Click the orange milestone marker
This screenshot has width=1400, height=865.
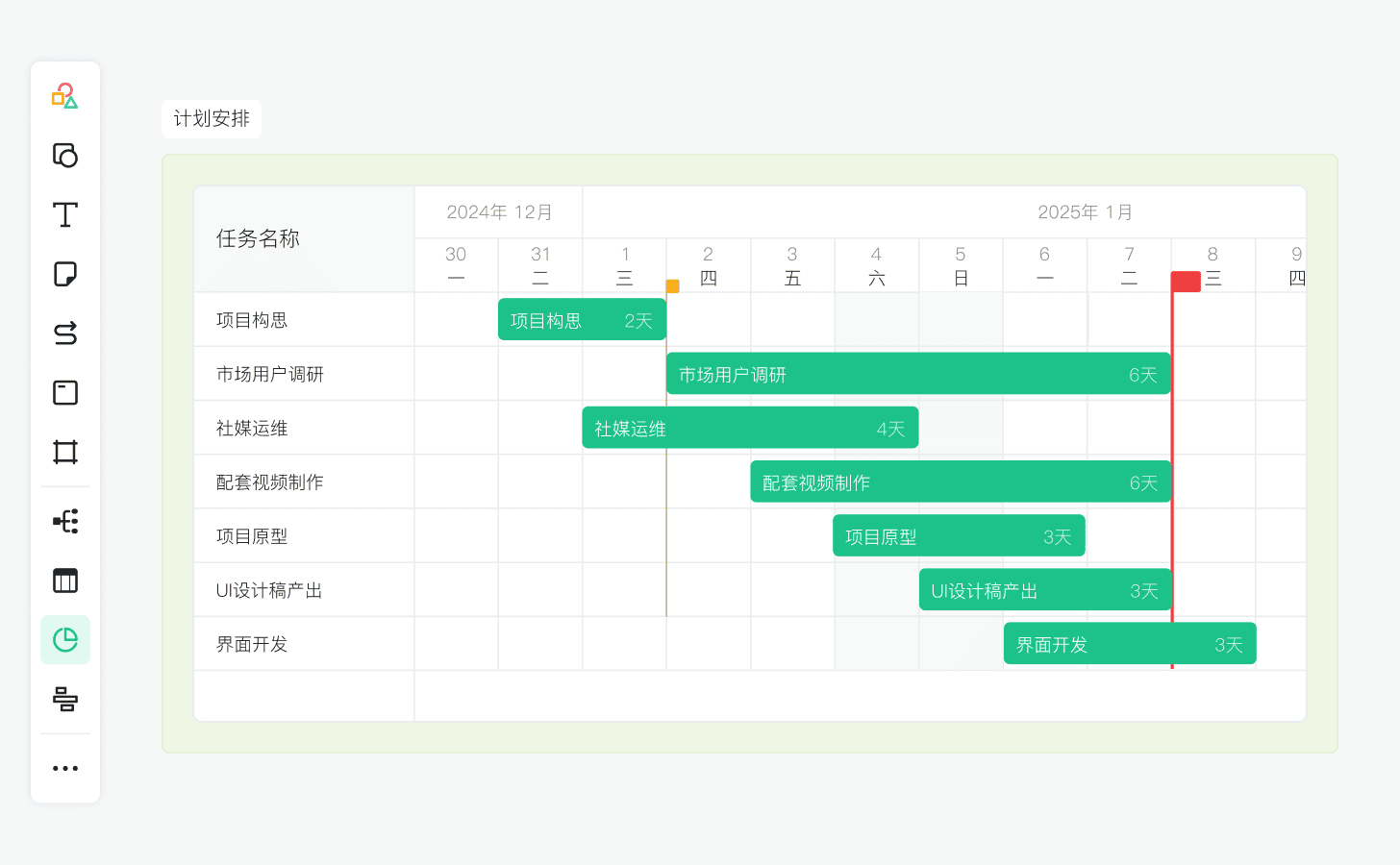coord(673,286)
